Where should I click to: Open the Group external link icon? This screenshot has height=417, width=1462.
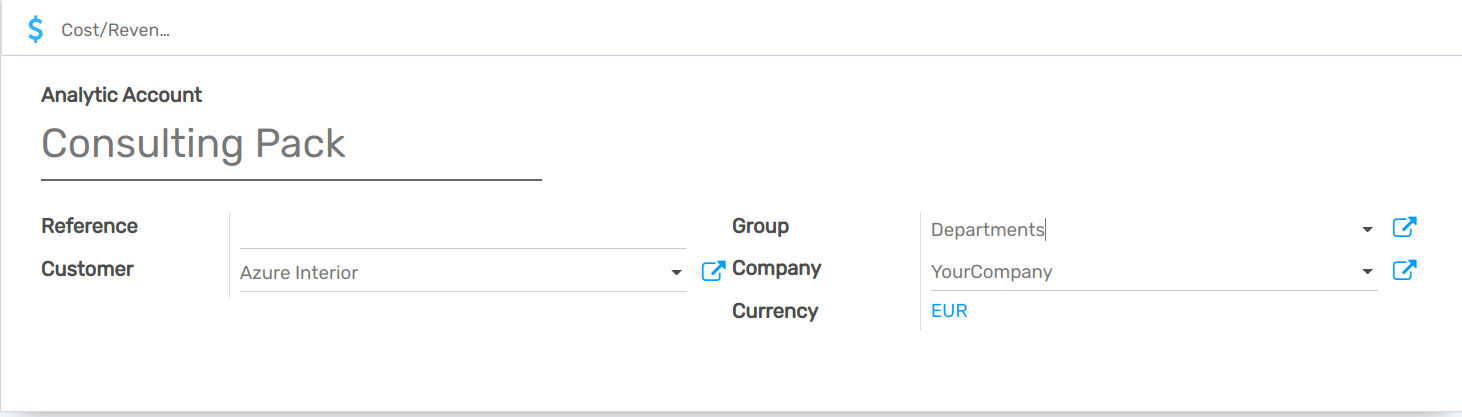click(x=1404, y=228)
